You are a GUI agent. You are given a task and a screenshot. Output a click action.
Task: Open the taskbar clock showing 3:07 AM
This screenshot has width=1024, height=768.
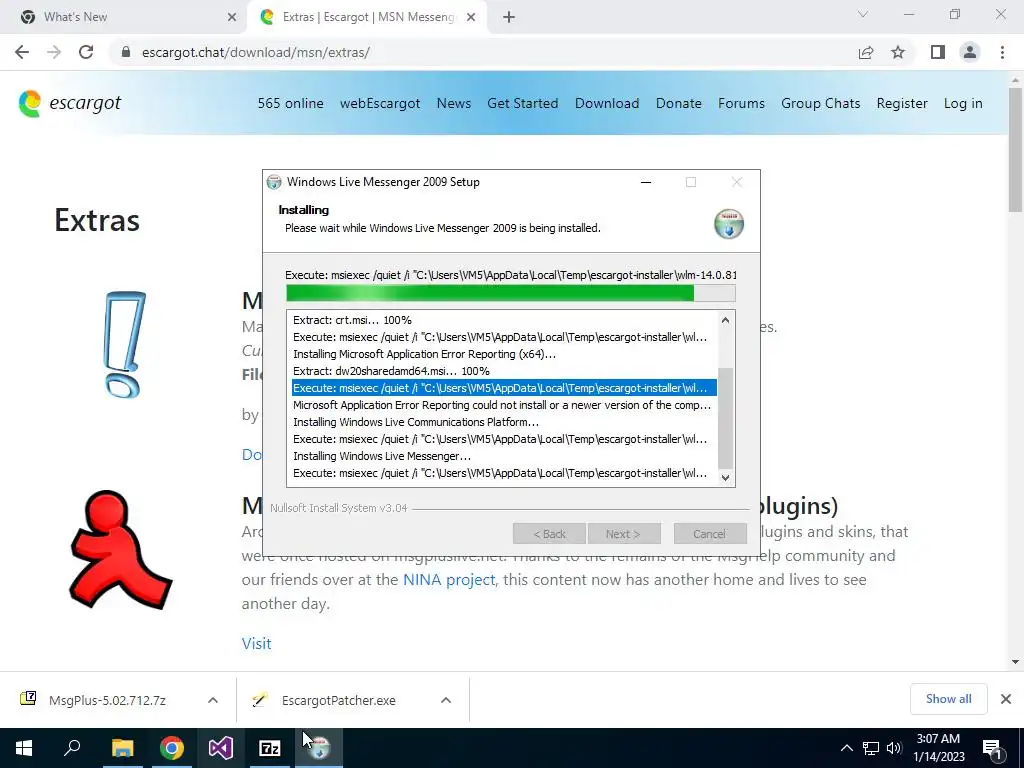tap(938, 748)
